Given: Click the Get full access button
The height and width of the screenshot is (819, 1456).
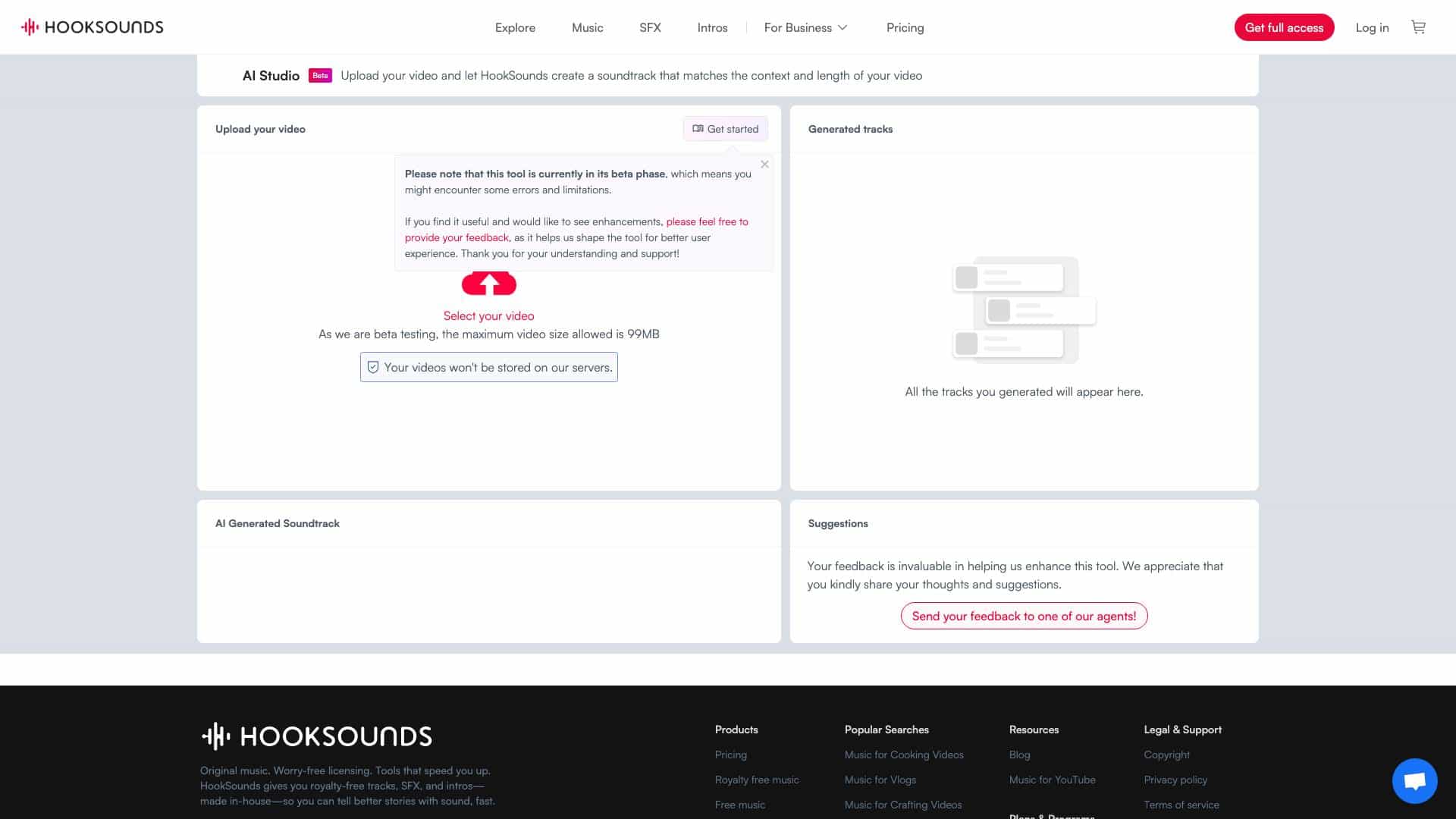Looking at the screenshot, I should click(1284, 27).
